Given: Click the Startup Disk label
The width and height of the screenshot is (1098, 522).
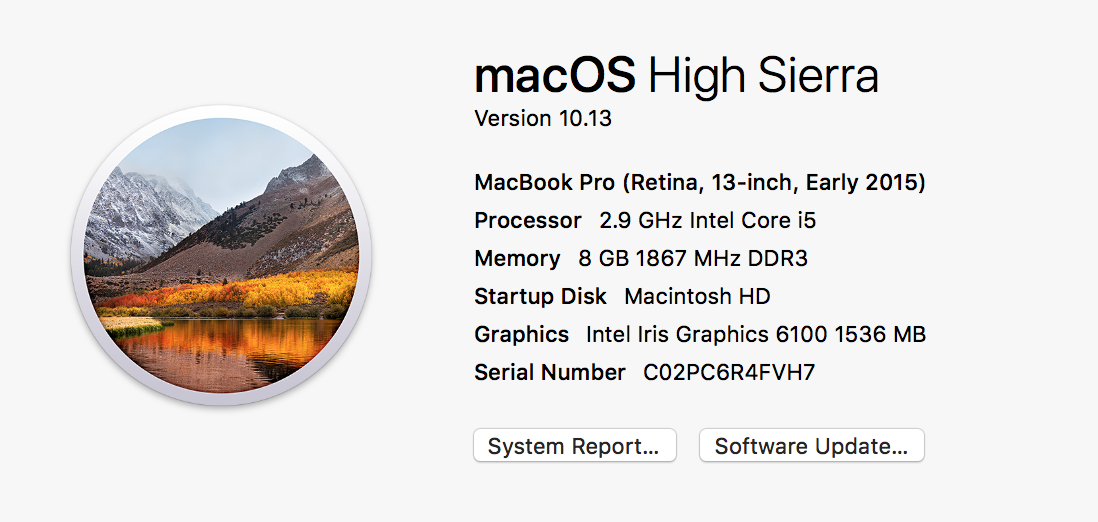Looking at the screenshot, I should tap(540, 296).
